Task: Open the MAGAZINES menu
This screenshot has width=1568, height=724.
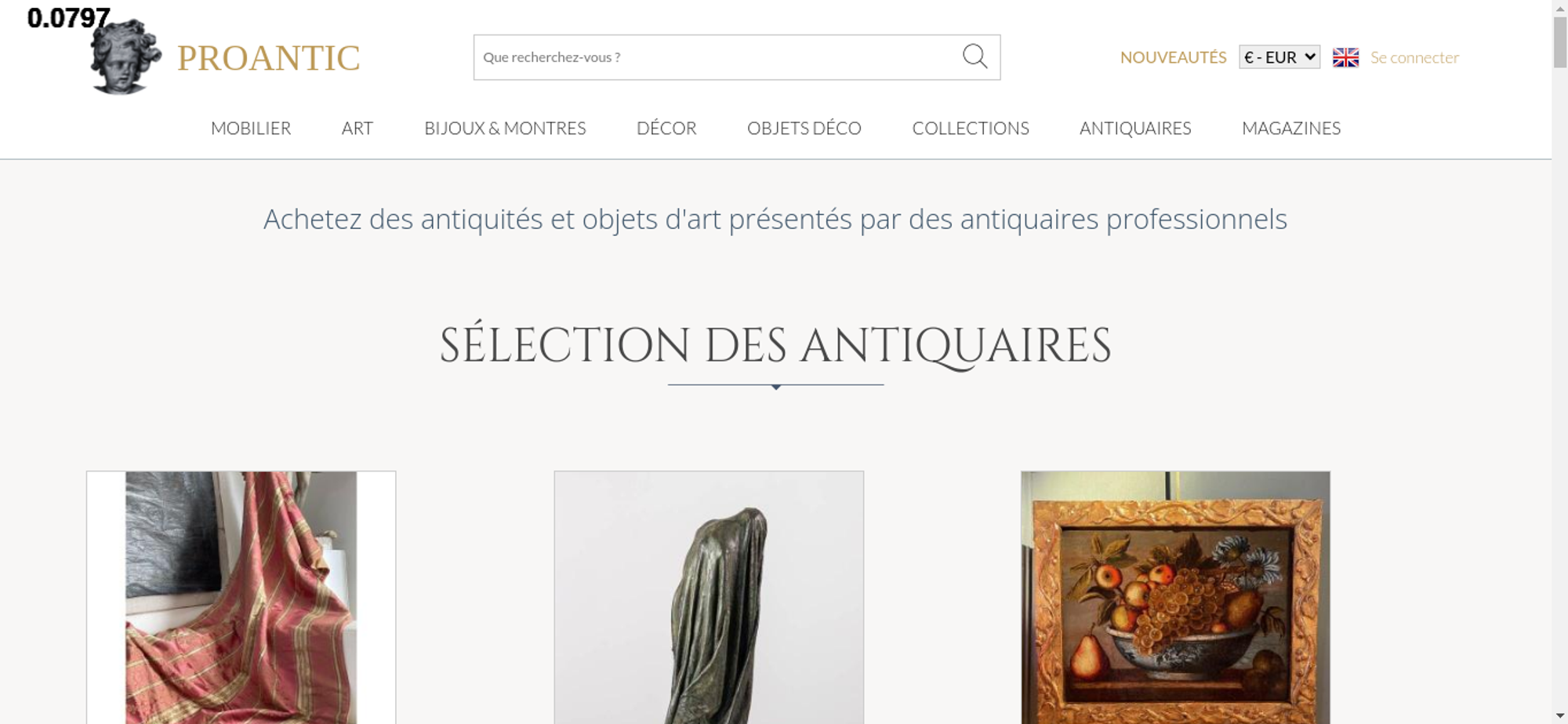Action: (x=1291, y=128)
